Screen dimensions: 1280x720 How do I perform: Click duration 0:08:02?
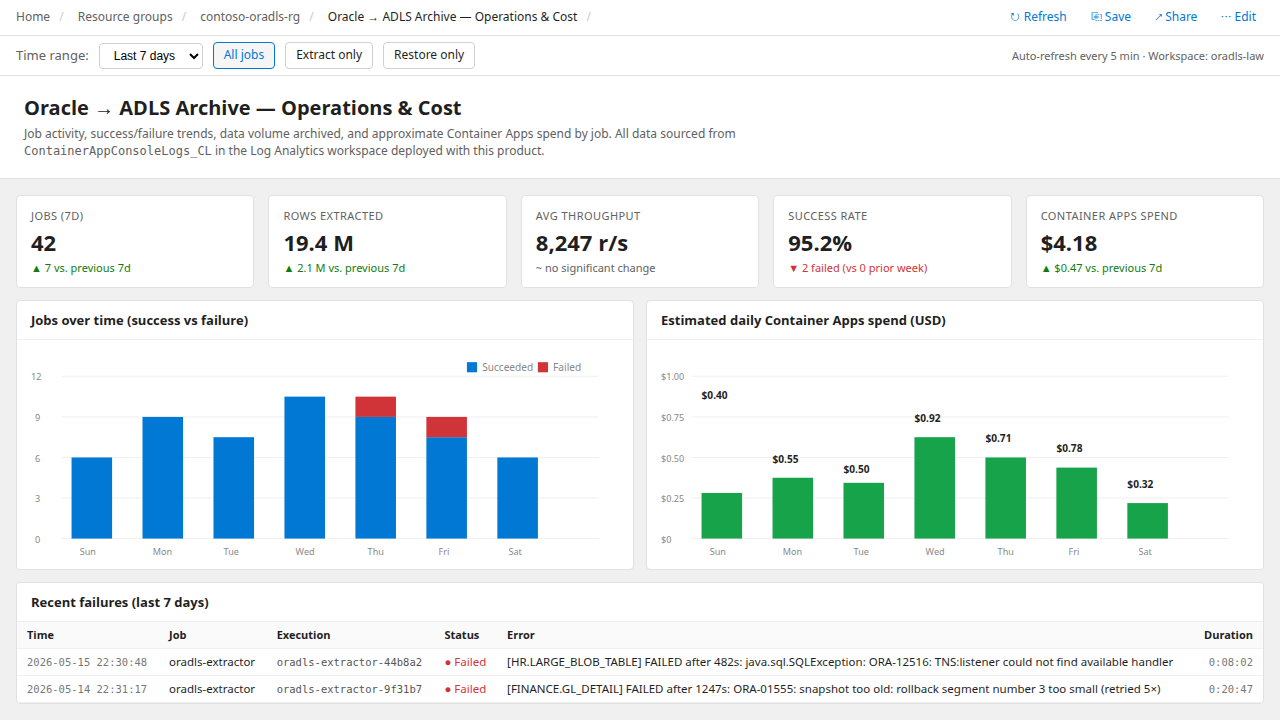1230,662
